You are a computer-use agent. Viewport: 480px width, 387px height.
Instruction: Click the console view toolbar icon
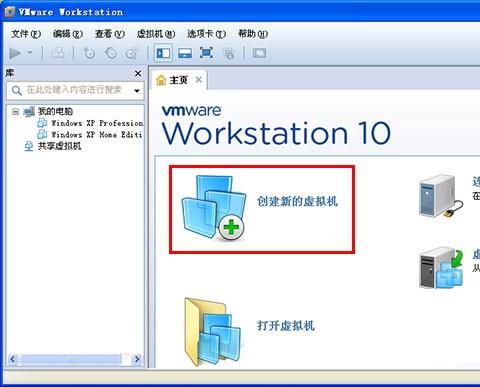click(259, 53)
